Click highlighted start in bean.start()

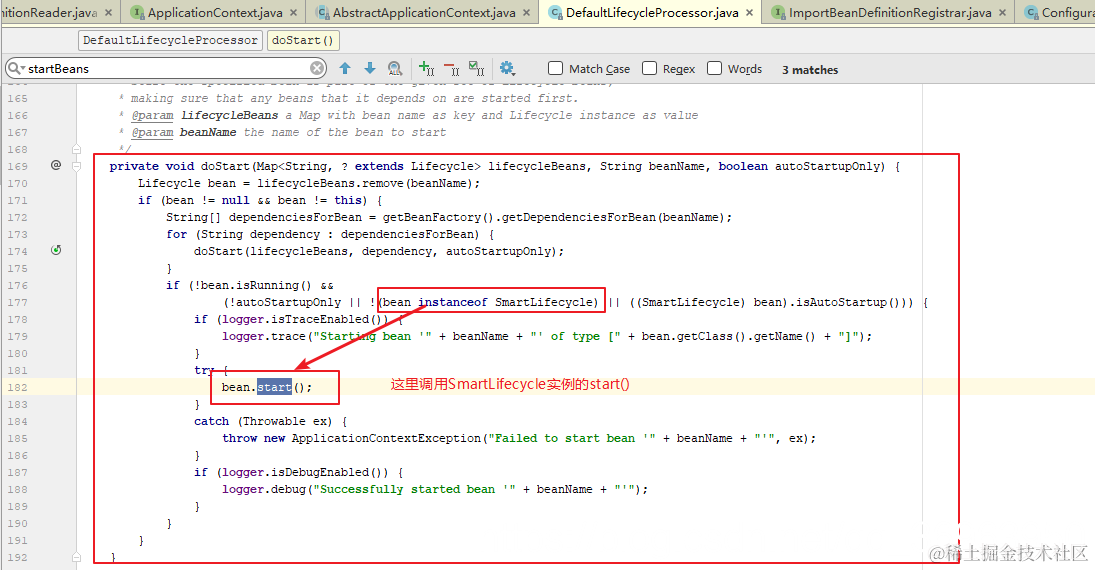274,387
